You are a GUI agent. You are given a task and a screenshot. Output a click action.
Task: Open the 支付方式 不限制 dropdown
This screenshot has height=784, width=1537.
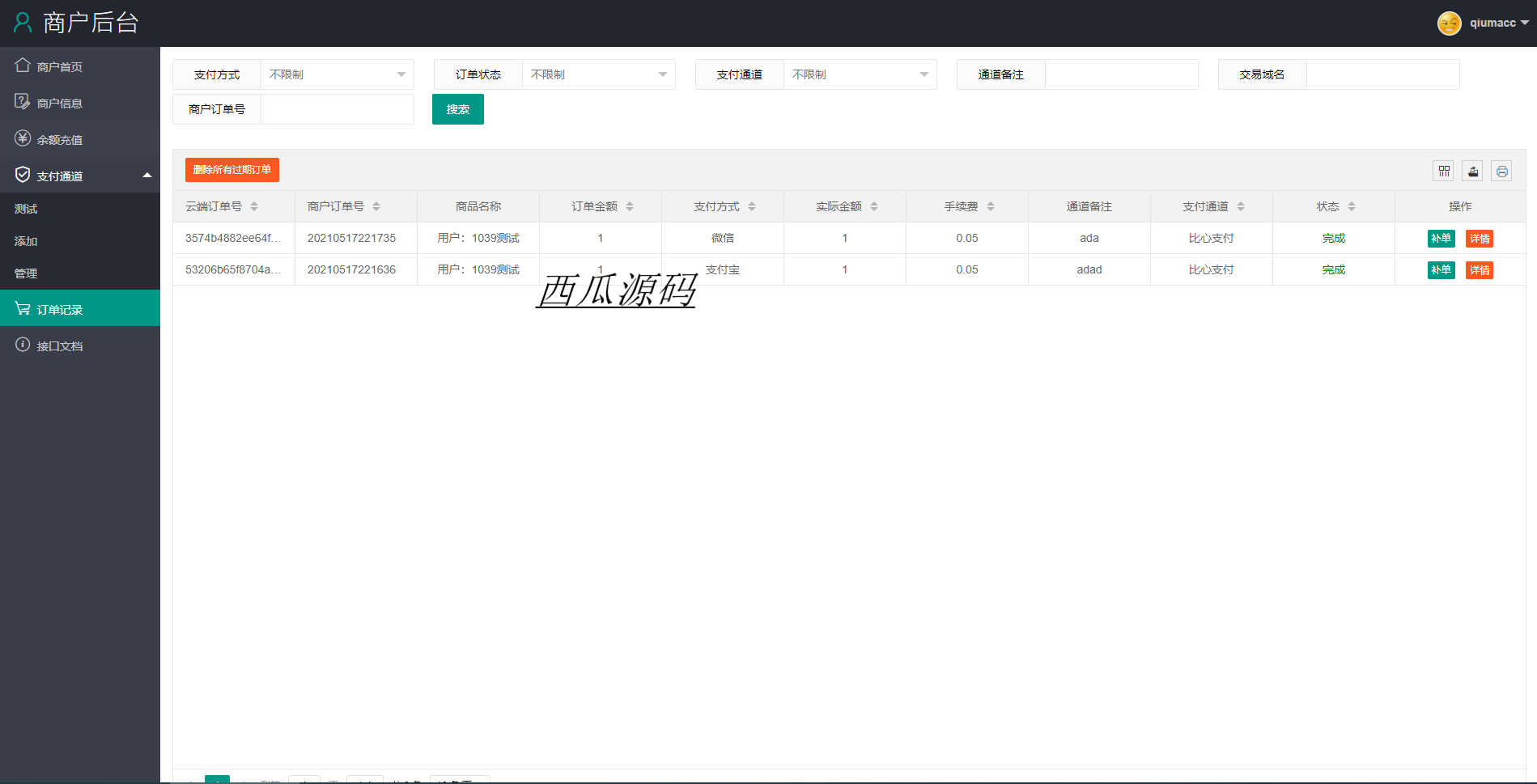click(x=337, y=74)
